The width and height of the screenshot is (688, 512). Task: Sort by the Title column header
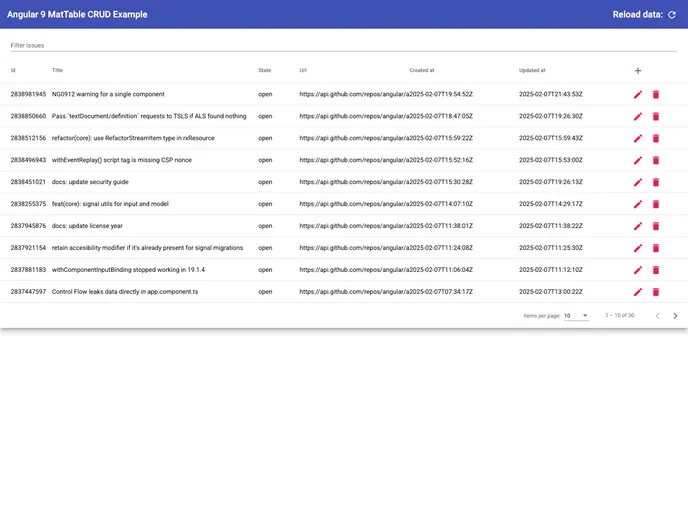57,71
